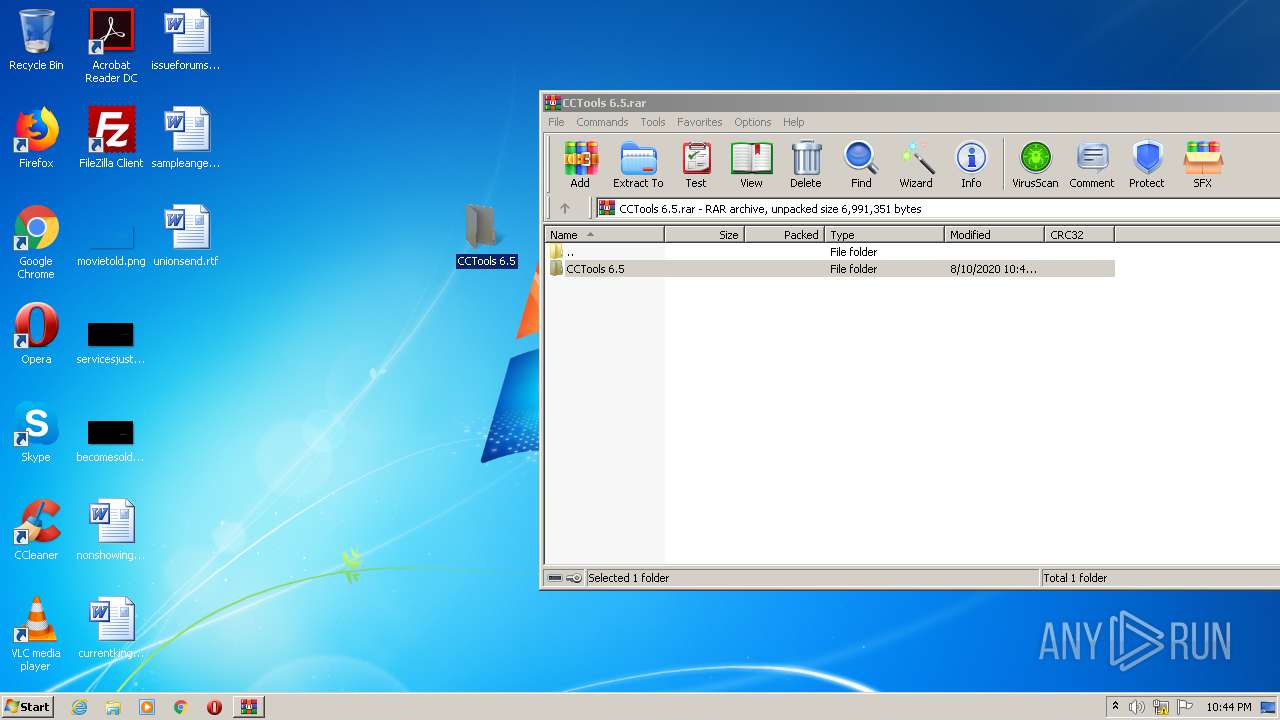Open the File menu
1280x720 pixels.
coord(556,122)
